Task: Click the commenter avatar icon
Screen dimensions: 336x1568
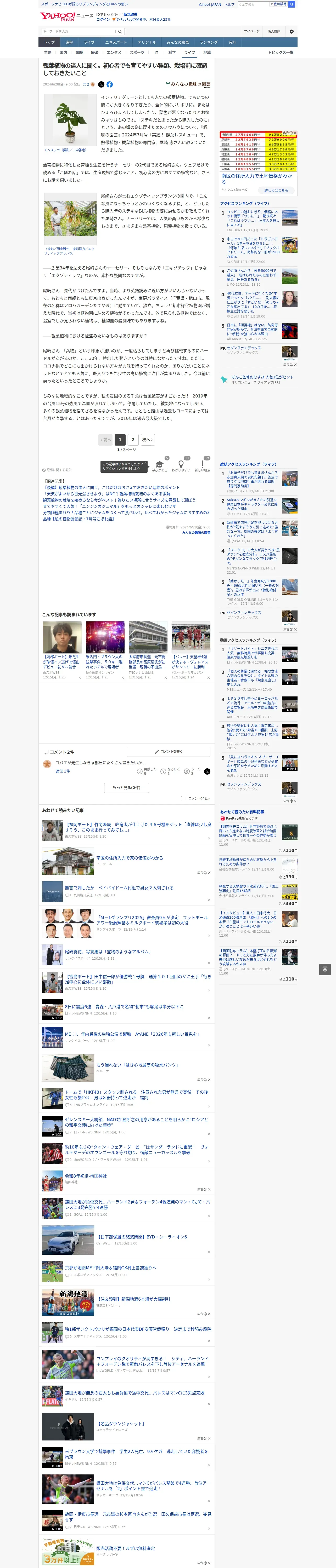Action: tap(47, 763)
